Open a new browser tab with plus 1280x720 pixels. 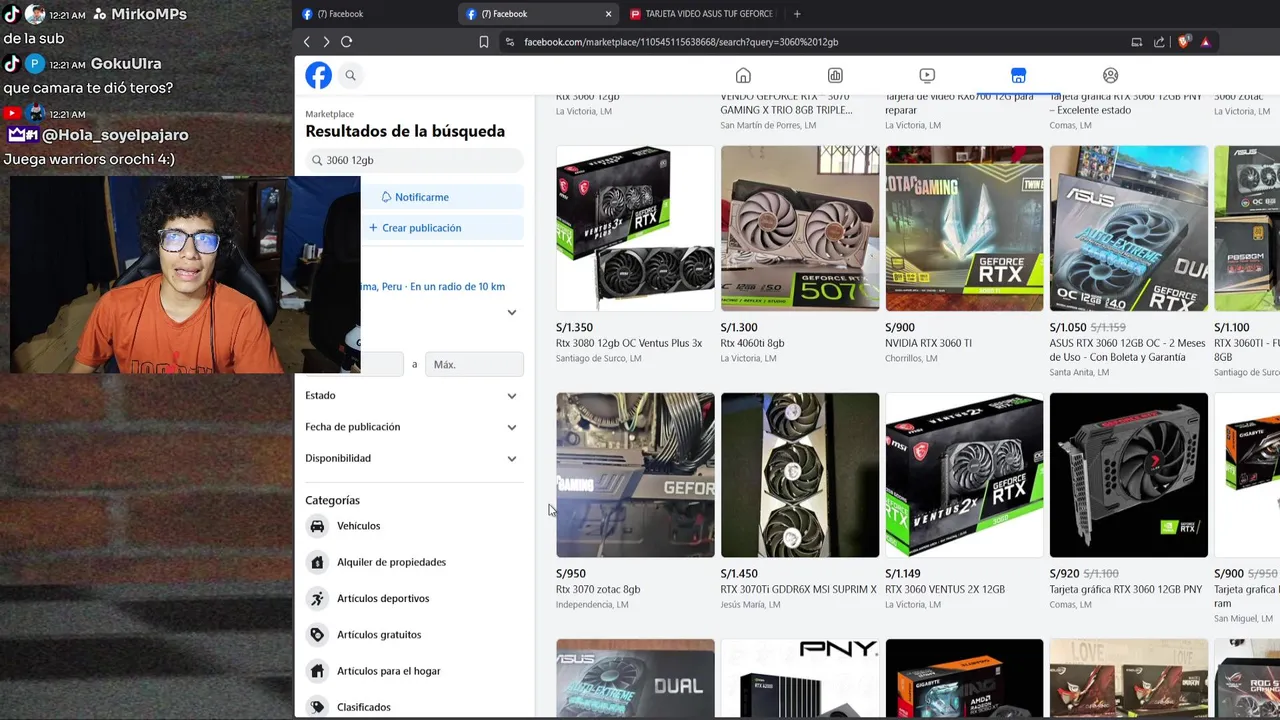pyautogui.click(x=797, y=14)
